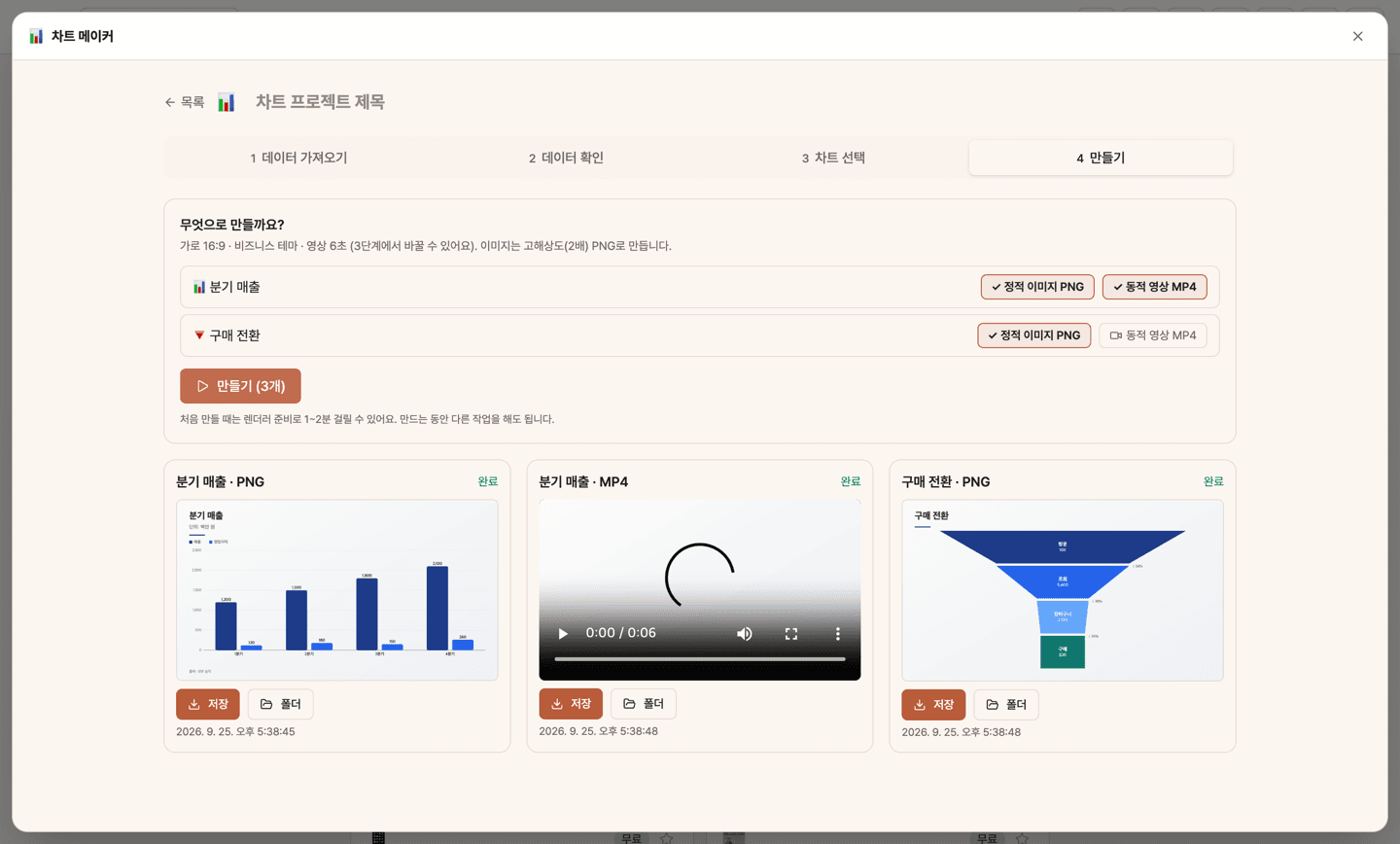1400x844 pixels.
Task: Close the 차트 메이커 dialog
Action: [x=1357, y=36]
